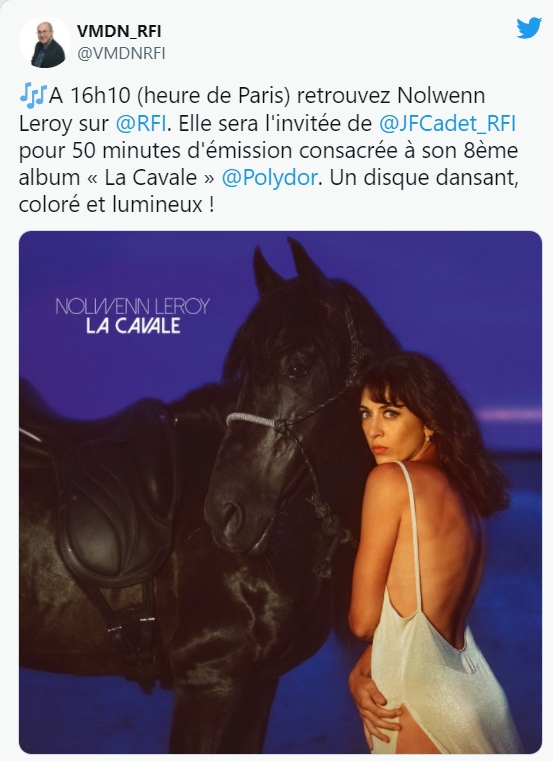553x761 pixels.
Task: Visit the @Polydor mention link
Action: click(x=269, y=177)
